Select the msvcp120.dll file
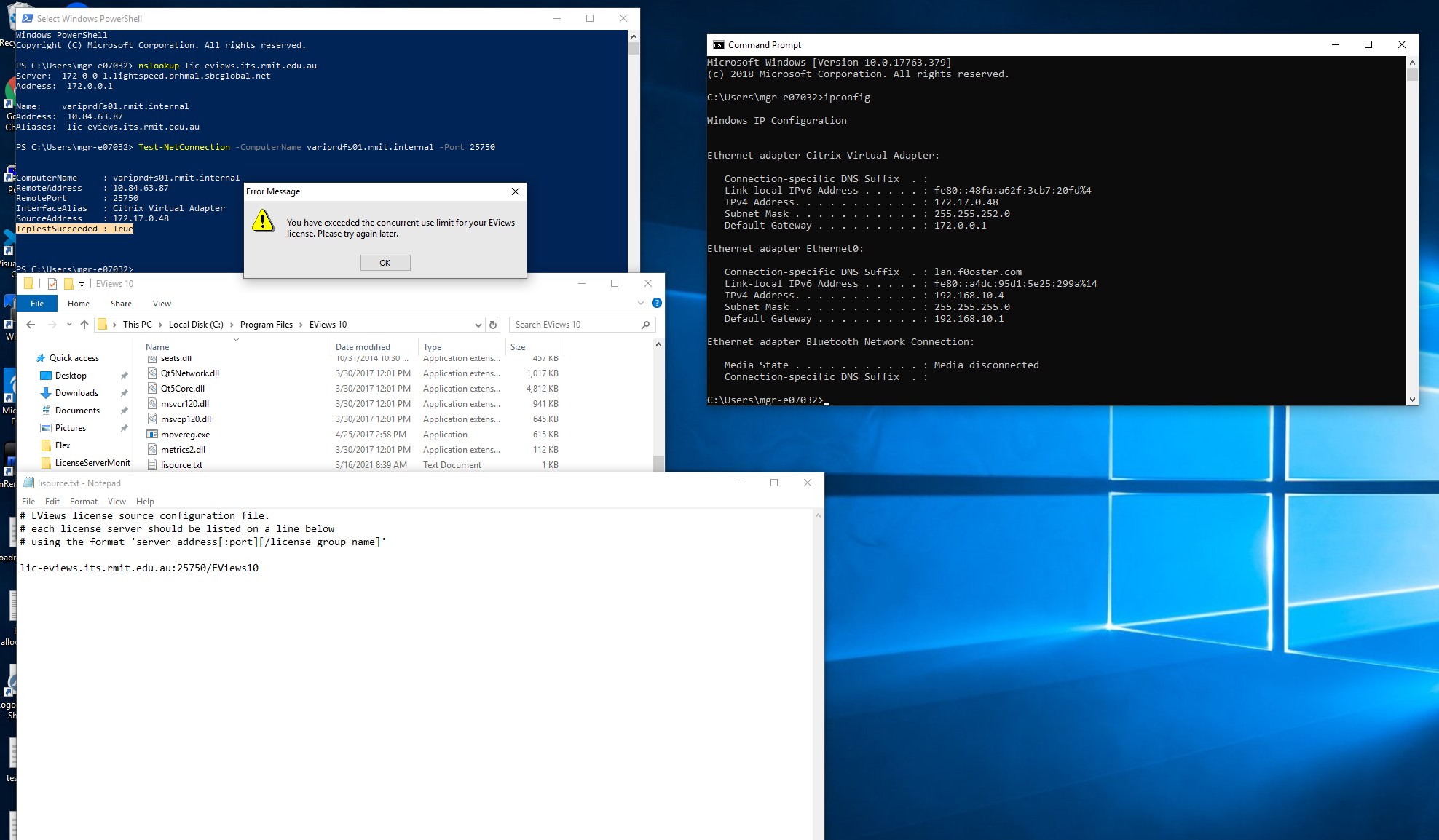The image size is (1439, 840). click(186, 419)
